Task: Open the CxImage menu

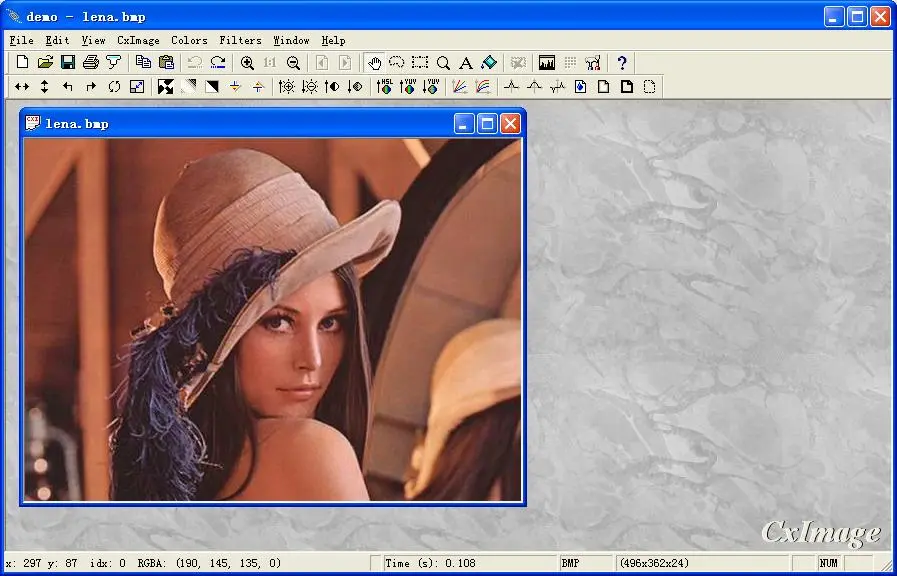Action: point(138,40)
